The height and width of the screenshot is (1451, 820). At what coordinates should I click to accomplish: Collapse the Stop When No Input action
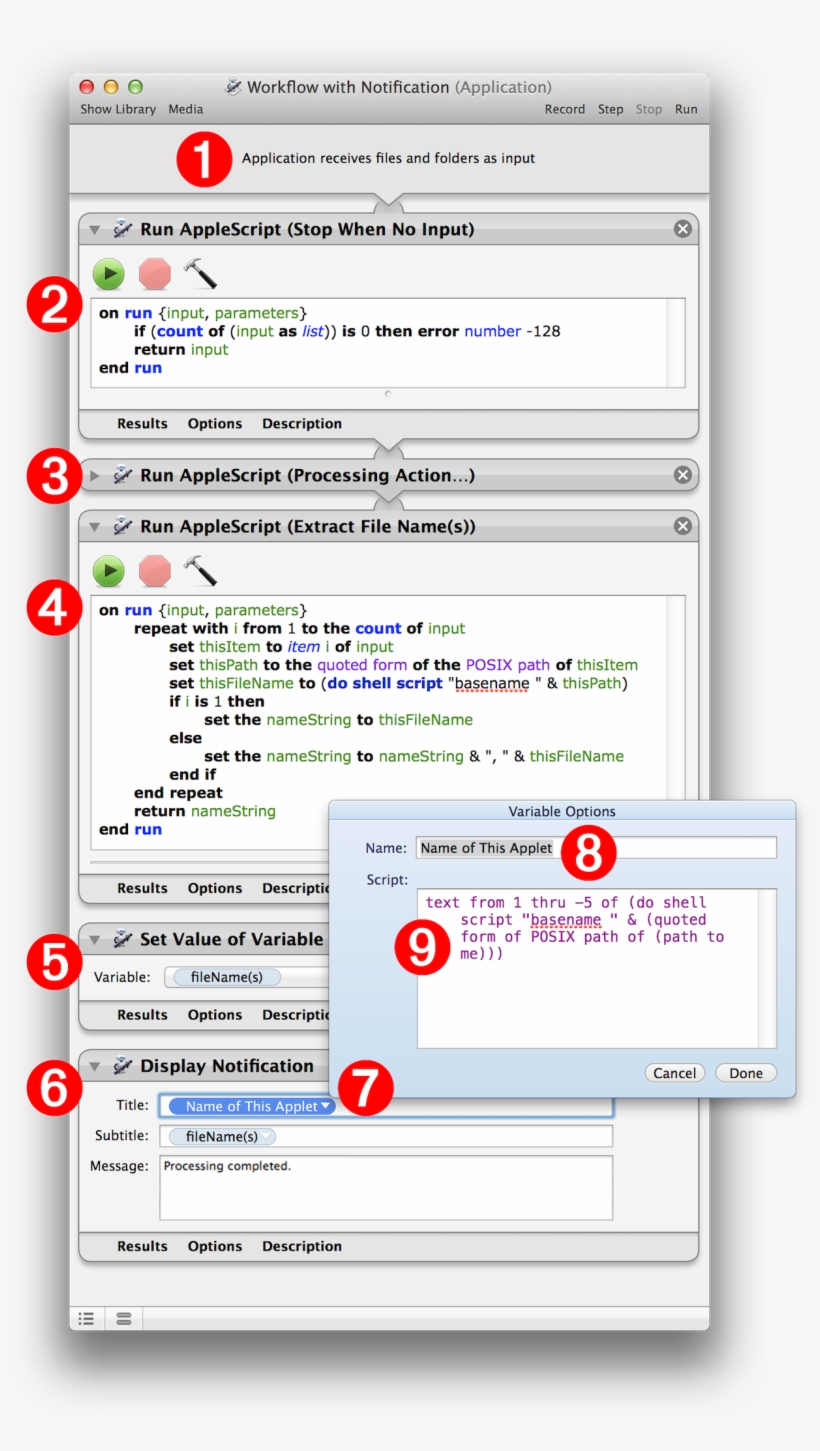[95, 230]
